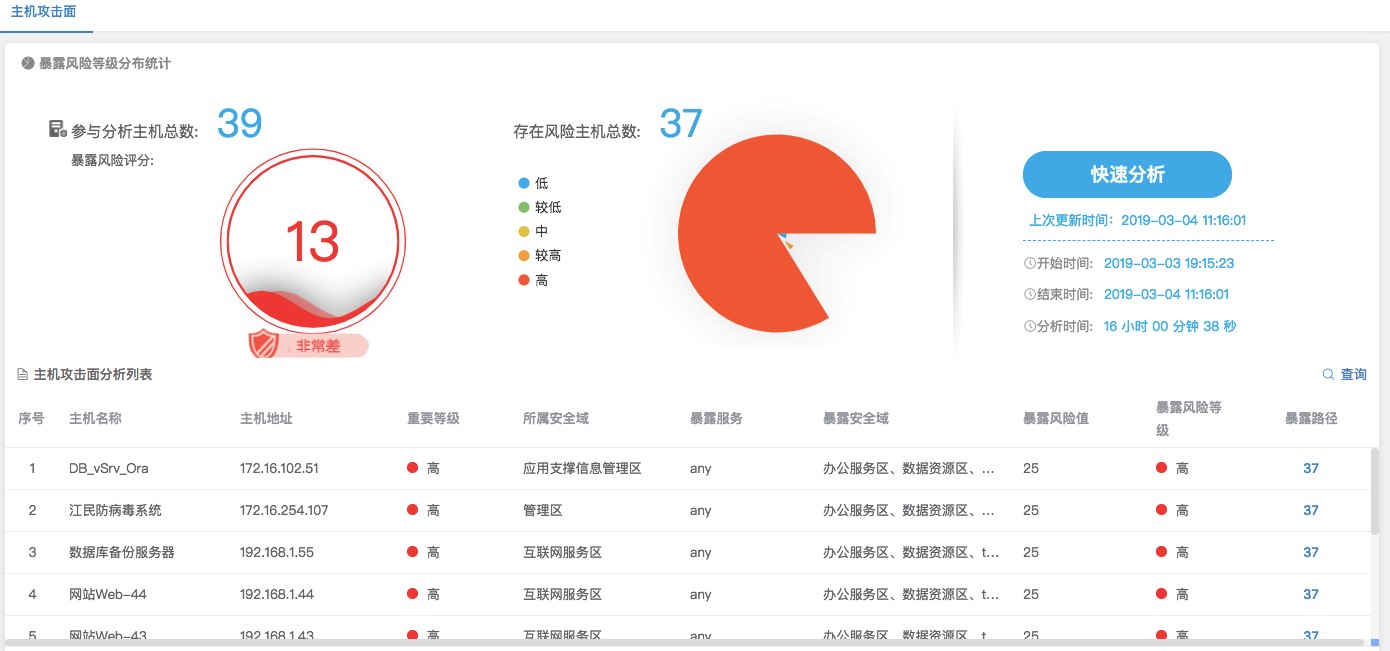Click the clock icon beside 结束时间
The image size is (1390, 651).
1030,295
